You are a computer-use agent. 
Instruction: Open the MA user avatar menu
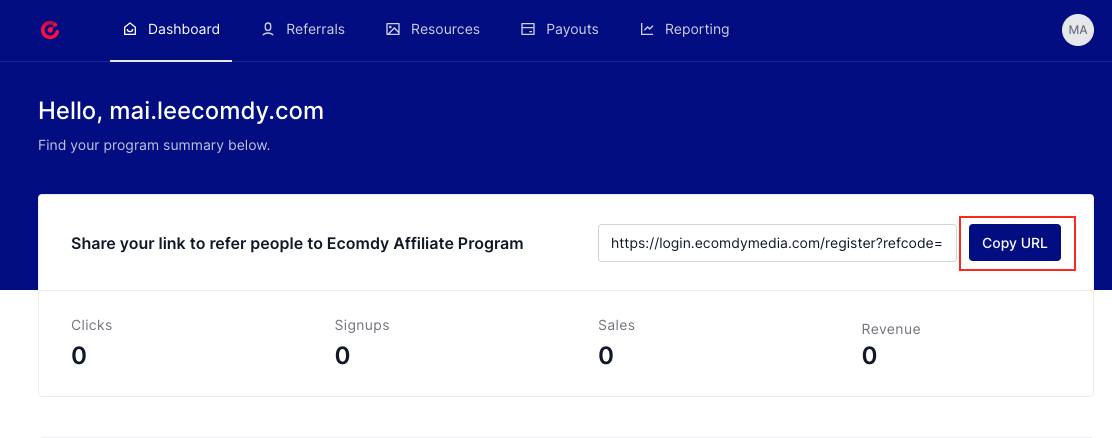[1077, 30]
